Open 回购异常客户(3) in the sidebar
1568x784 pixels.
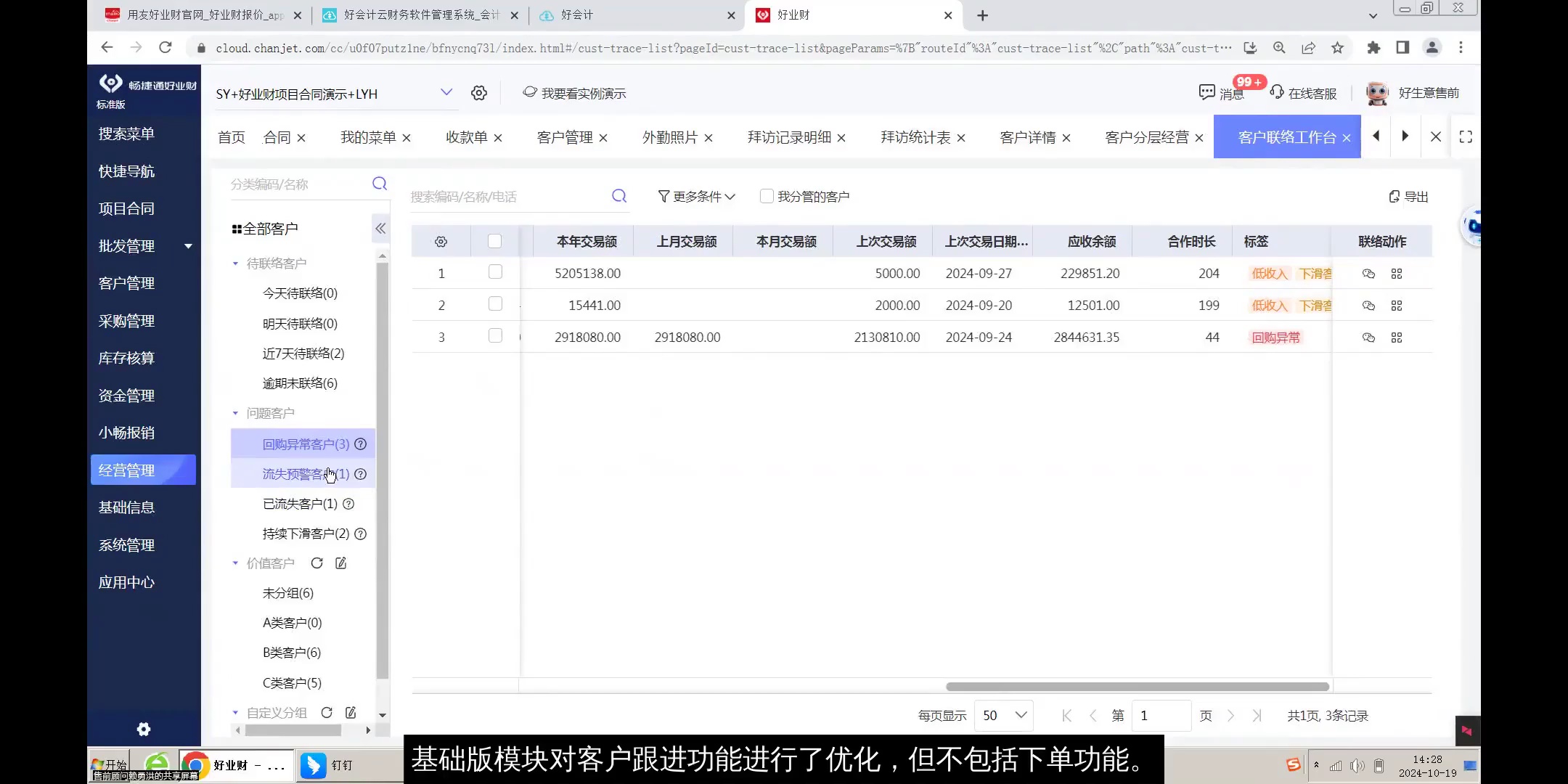303,444
